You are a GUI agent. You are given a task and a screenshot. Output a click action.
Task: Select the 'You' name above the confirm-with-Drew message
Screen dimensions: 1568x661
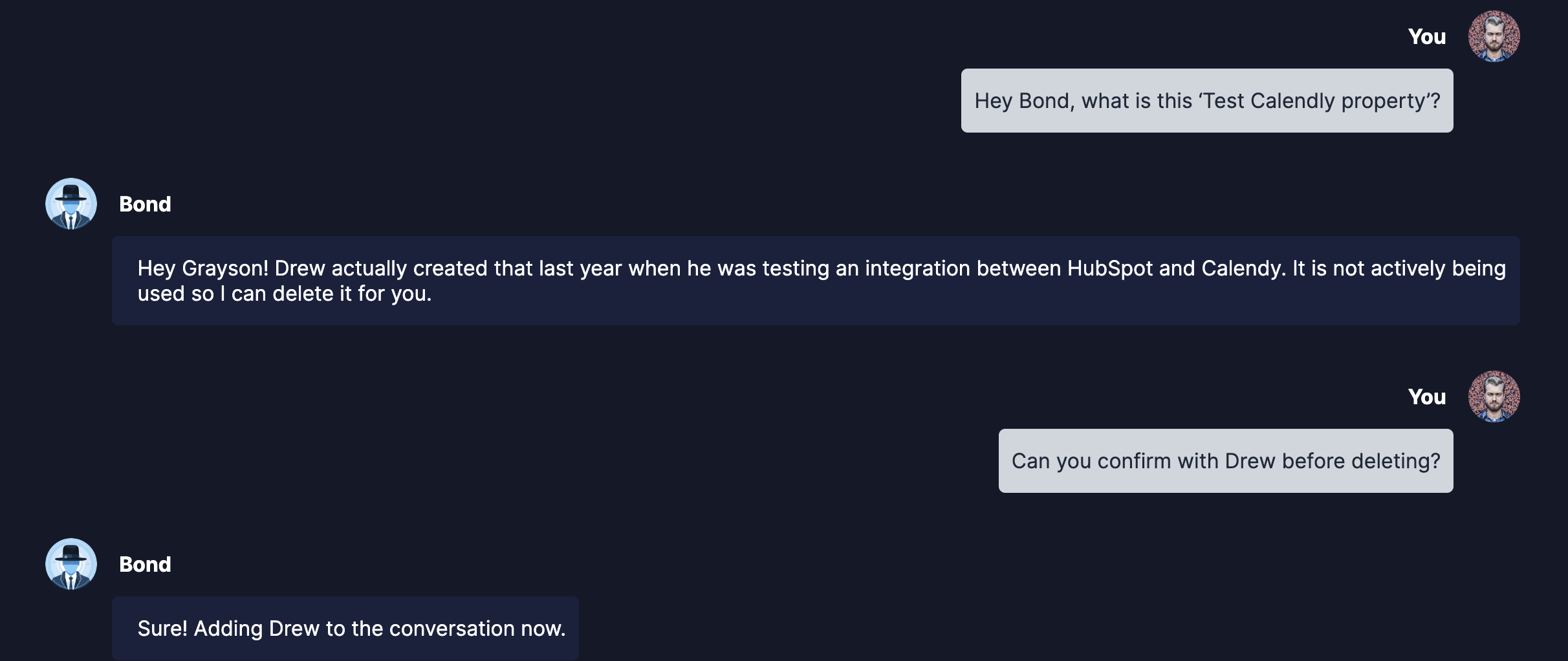click(1426, 397)
